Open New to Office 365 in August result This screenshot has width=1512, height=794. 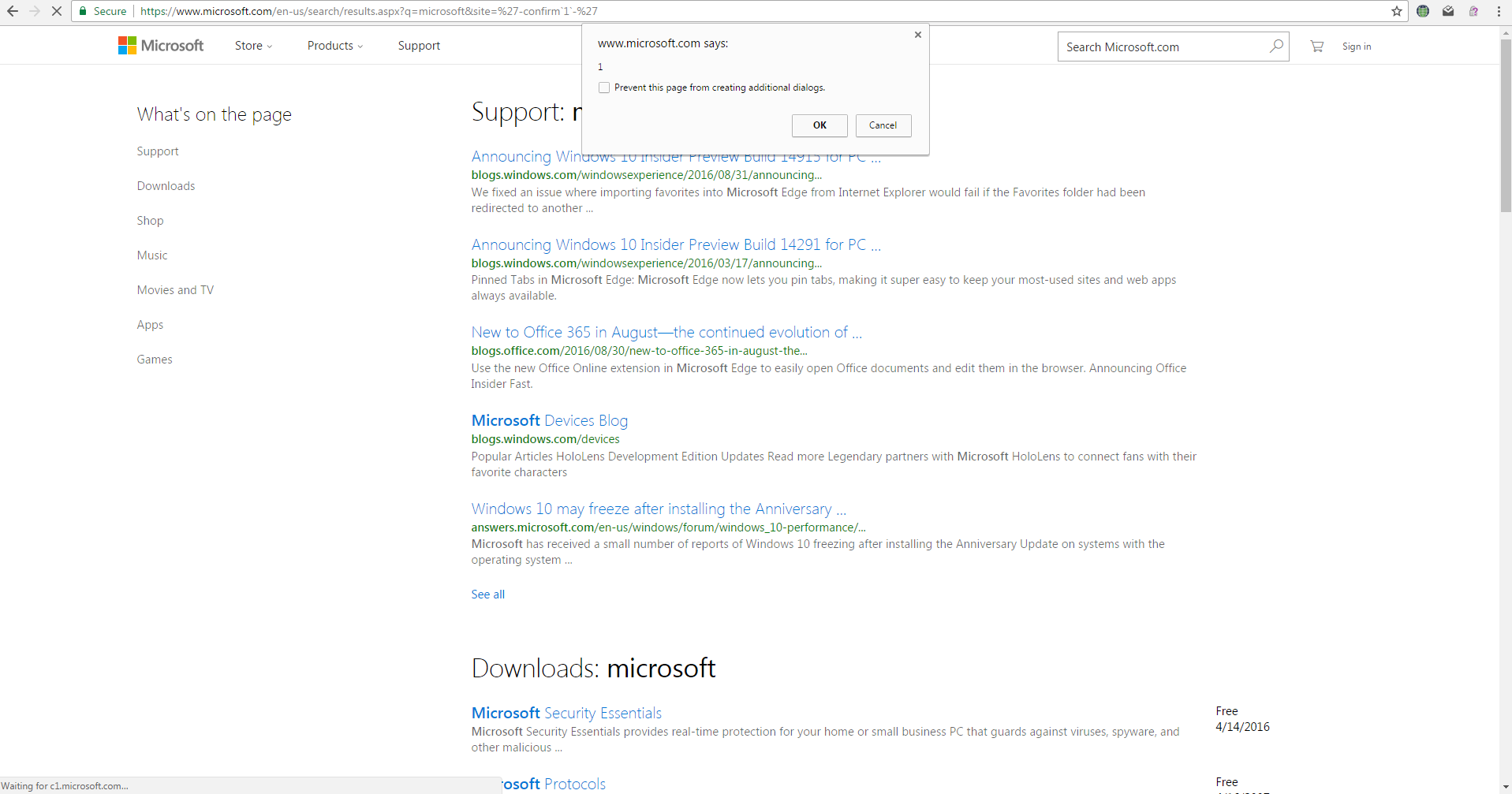click(666, 332)
